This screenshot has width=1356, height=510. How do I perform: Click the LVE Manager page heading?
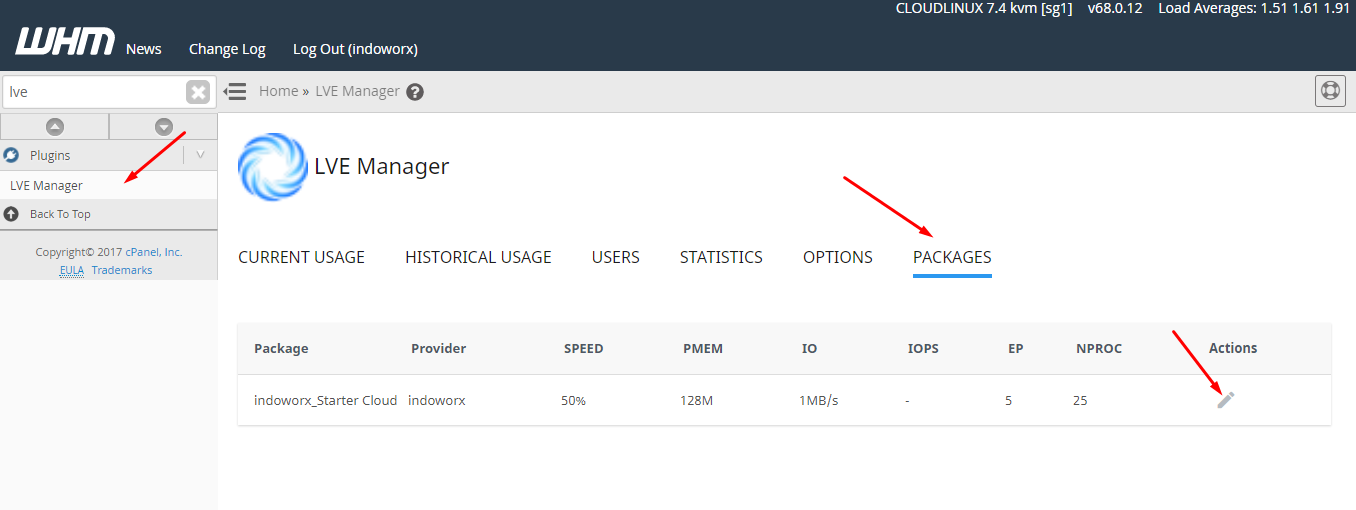[x=382, y=166]
